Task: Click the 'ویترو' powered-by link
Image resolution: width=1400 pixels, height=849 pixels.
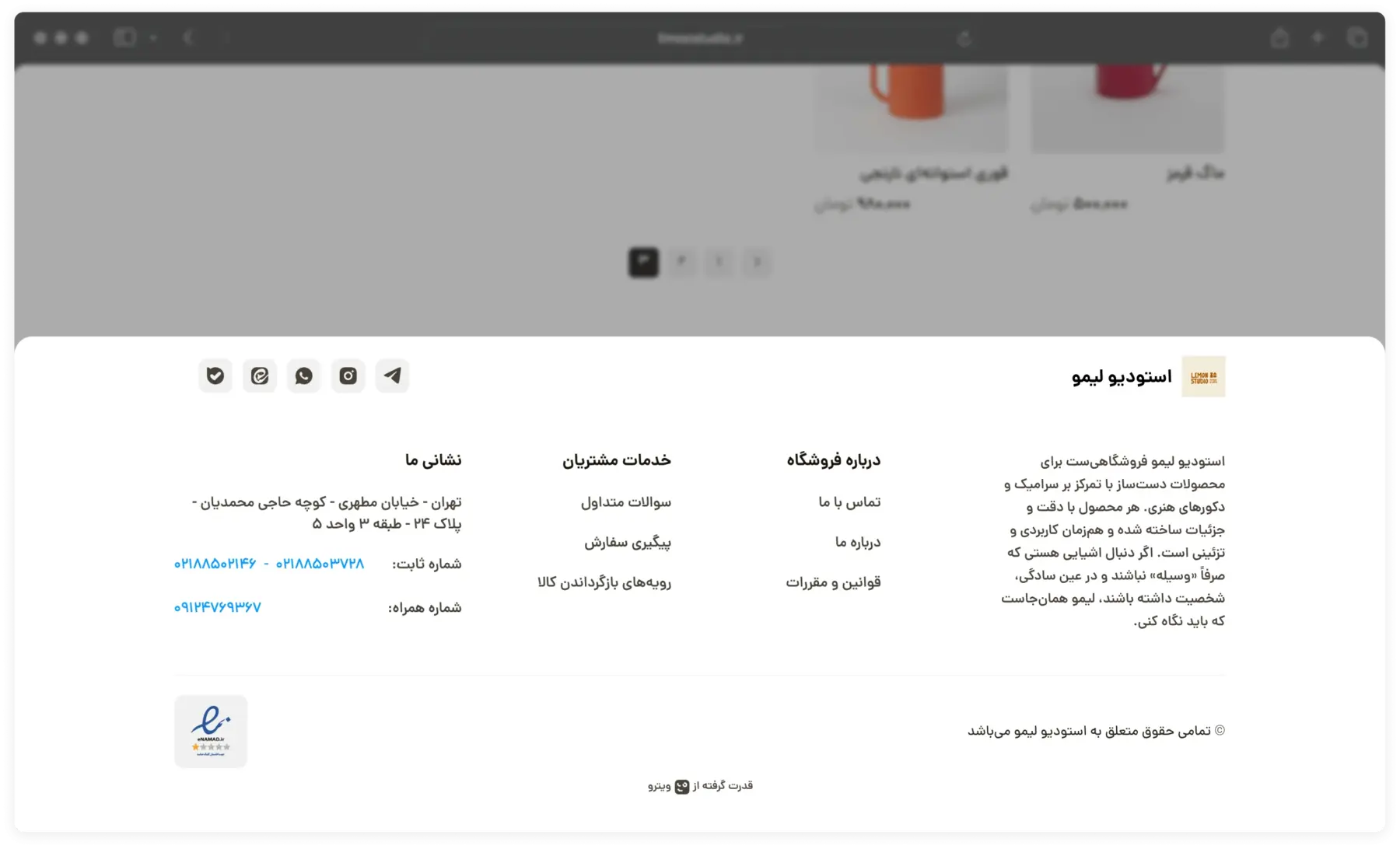Action: [x=660, y=786]
